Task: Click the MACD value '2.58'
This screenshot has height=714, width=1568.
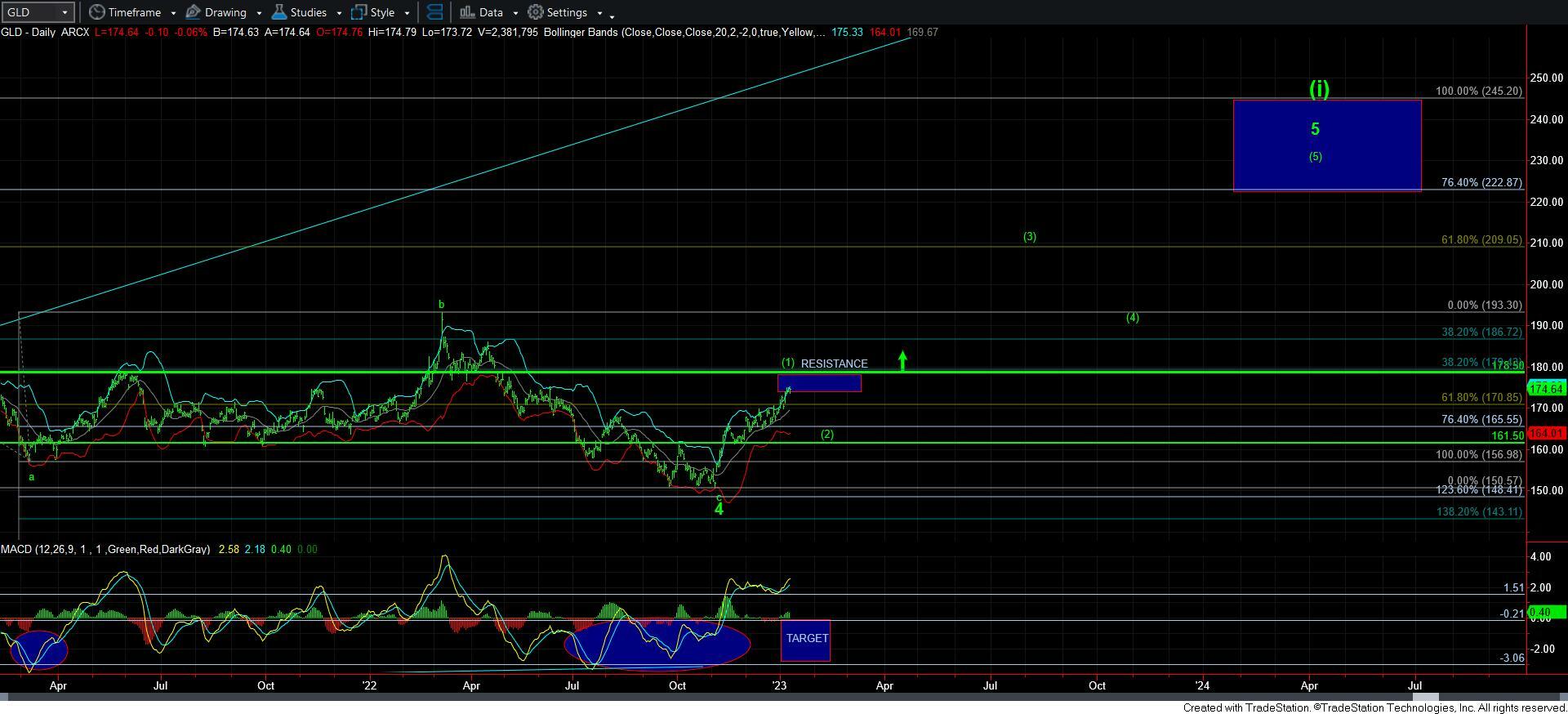Action: point(229,550)
